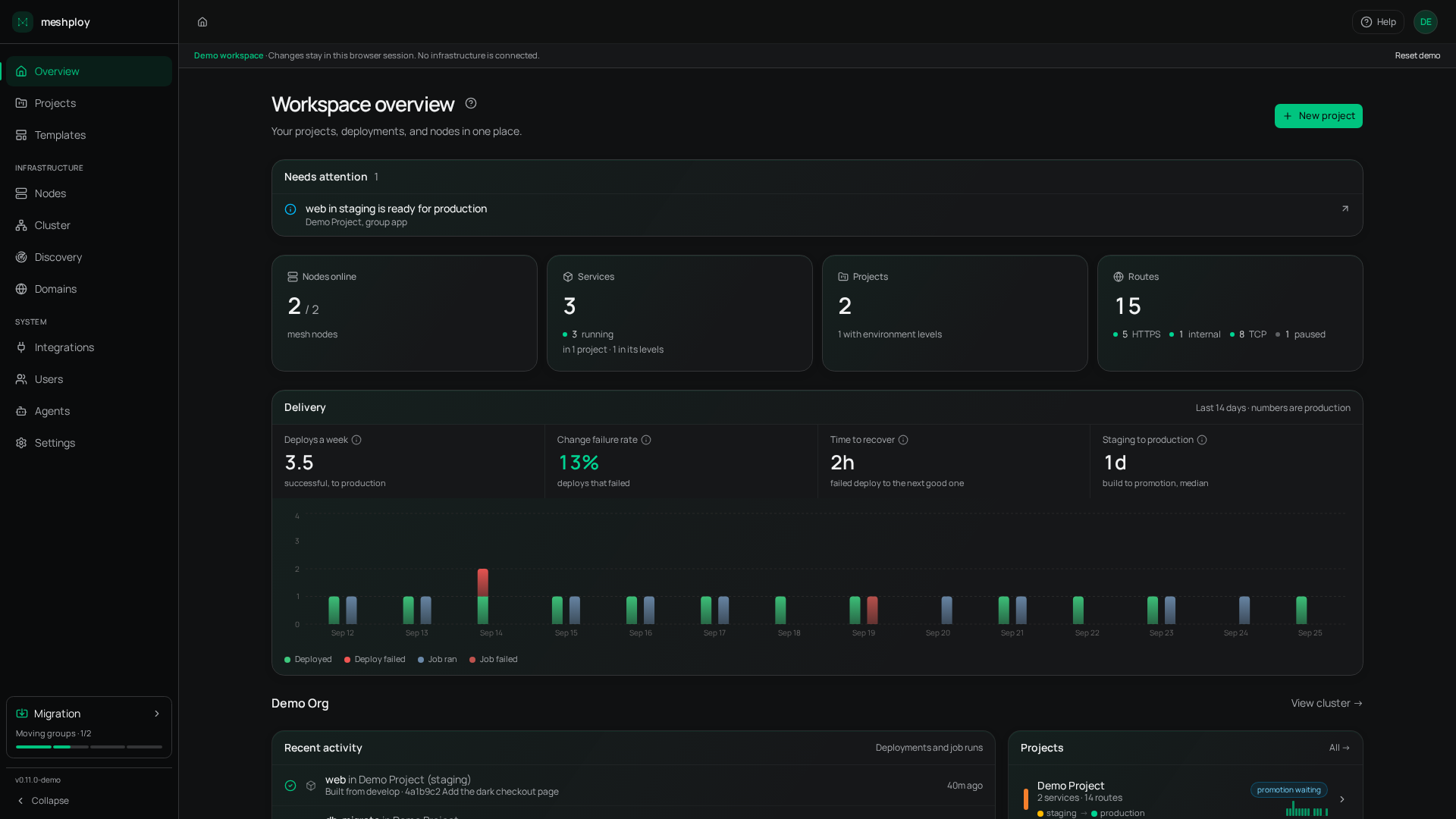Viewport: 1456px width, 819px height.
Task: Click the Time to recover info icon
Action: [x=903, y=440]
